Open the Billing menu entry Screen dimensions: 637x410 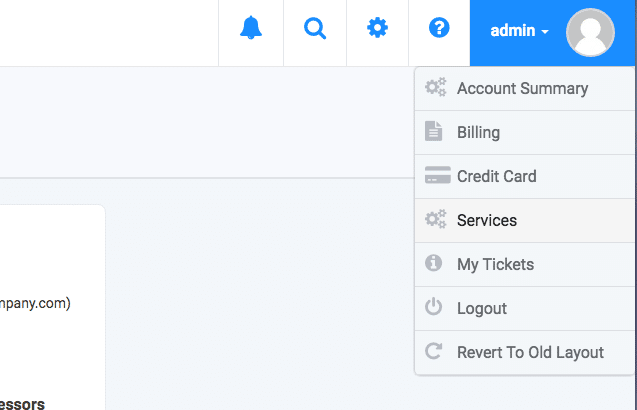[478, 132]
